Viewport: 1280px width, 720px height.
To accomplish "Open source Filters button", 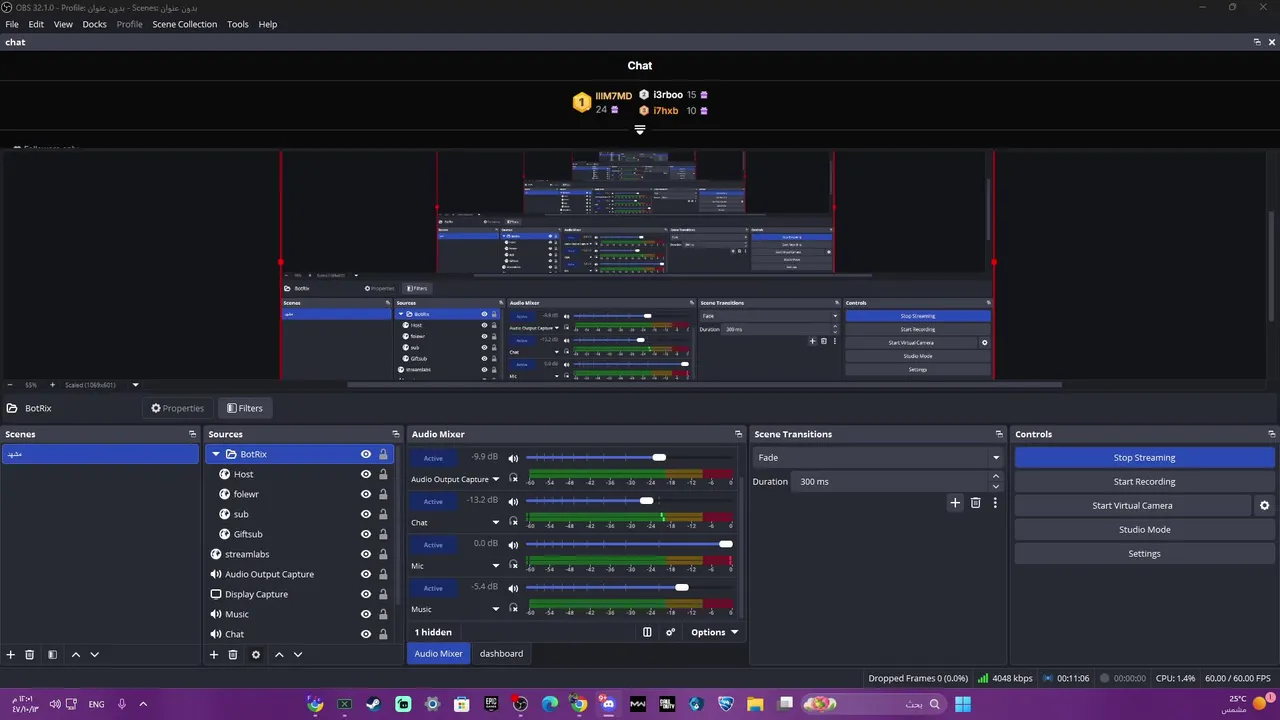I will (244, 408).
